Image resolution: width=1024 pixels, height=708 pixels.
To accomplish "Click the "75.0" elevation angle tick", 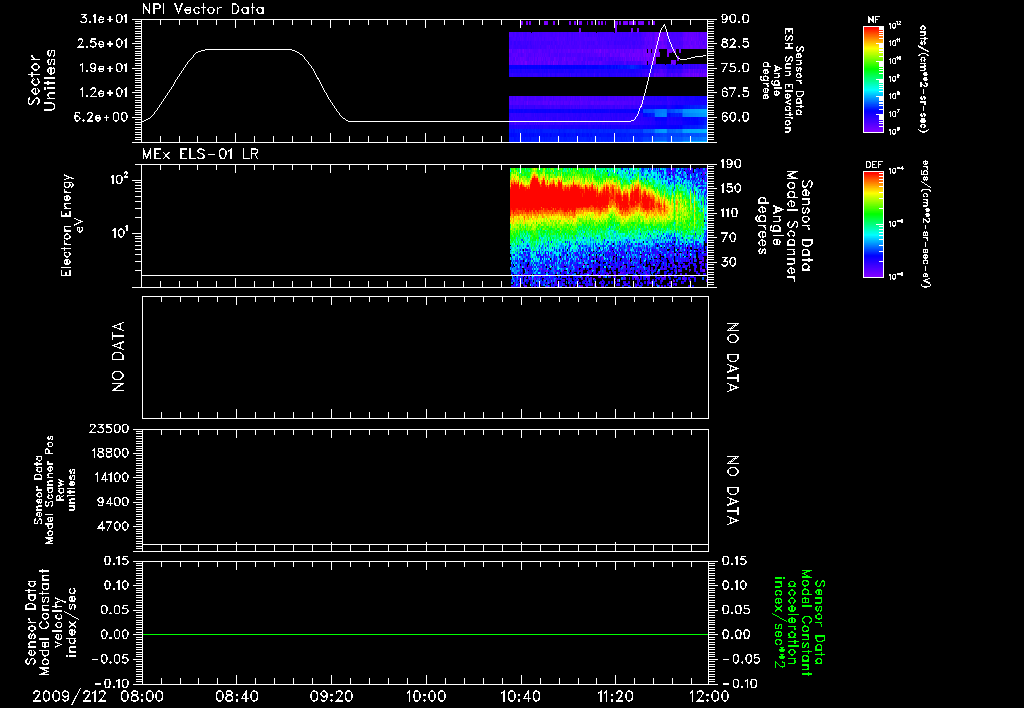I will point(735,68).
